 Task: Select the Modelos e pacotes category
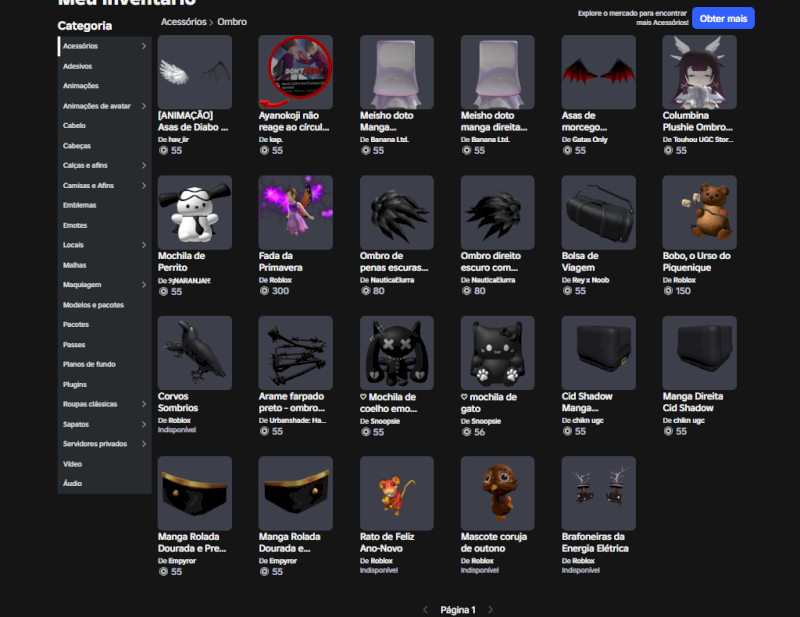pyautogui.click(x=105, y=305)
